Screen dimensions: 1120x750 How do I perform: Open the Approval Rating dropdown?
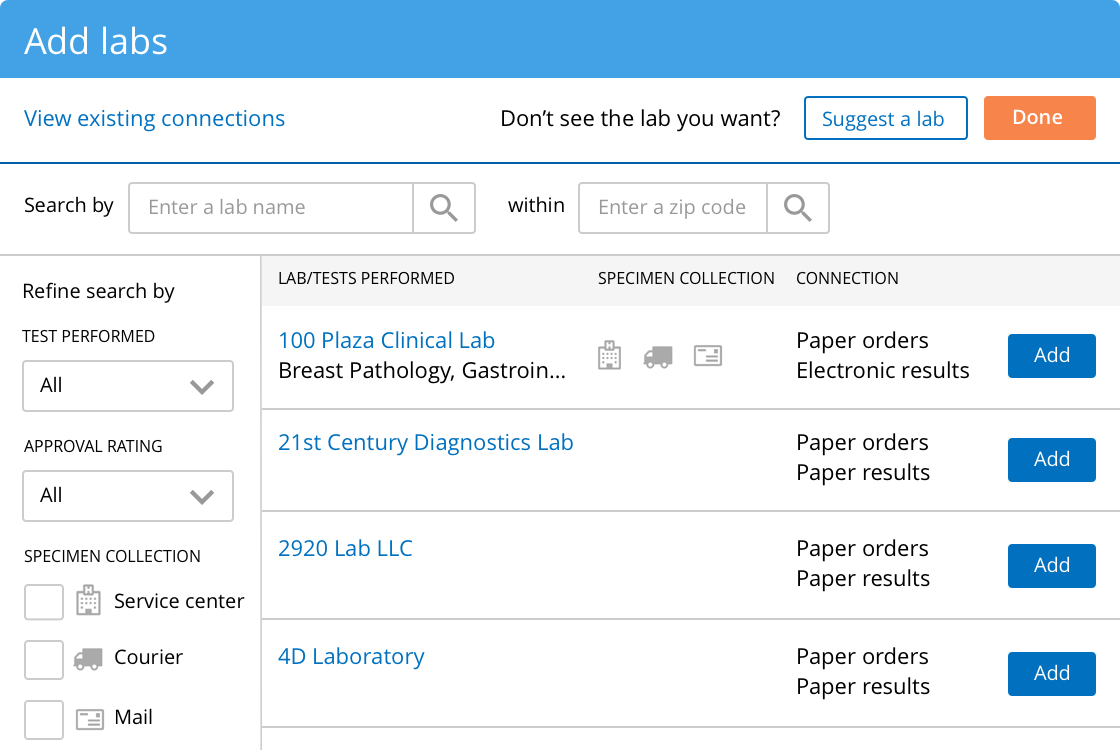point(127,496)
